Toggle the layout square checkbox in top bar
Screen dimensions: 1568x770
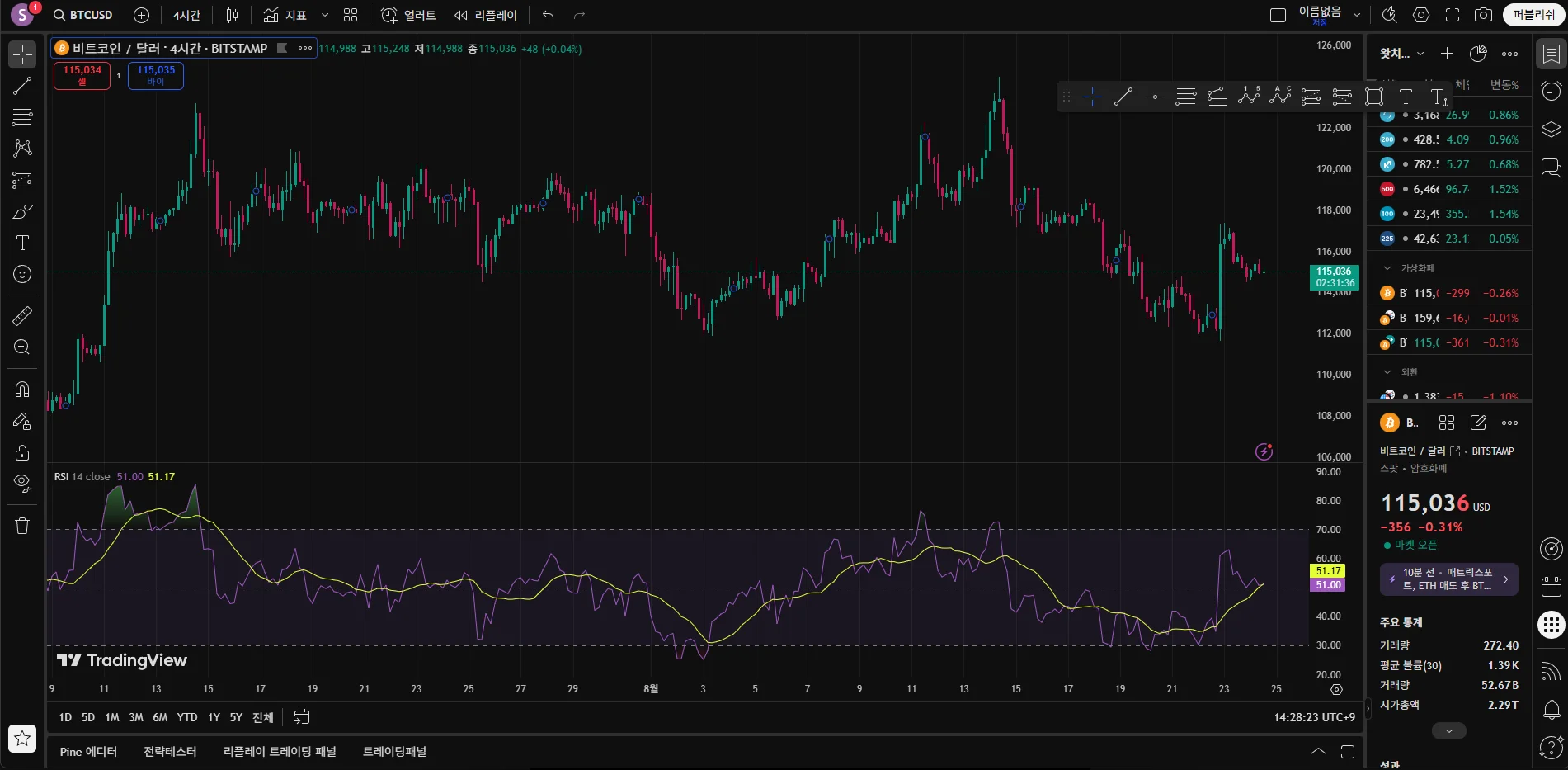tap(1278, 15)
